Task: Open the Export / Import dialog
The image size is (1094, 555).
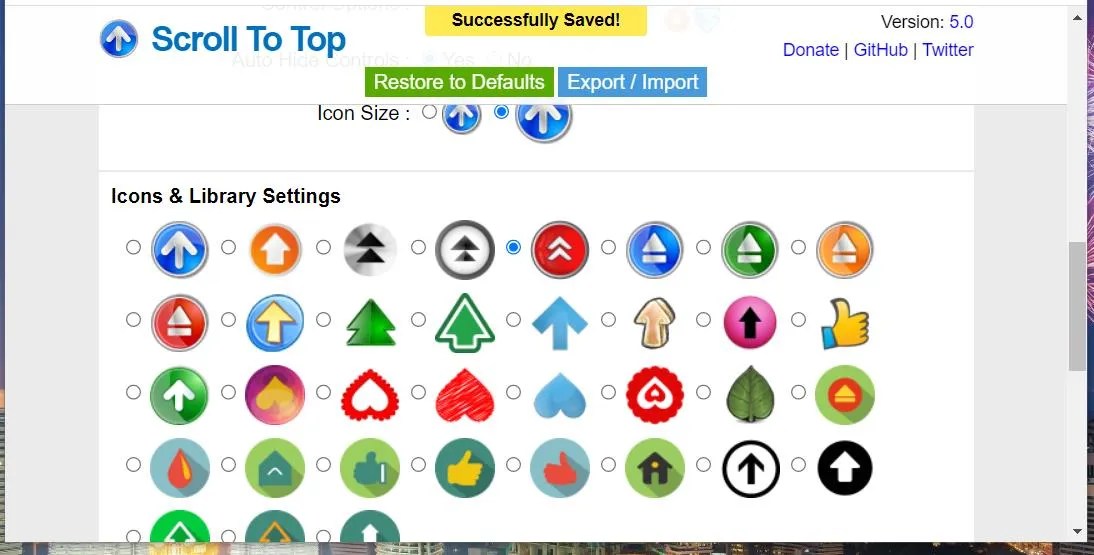Action: click(x=632, y=82)
